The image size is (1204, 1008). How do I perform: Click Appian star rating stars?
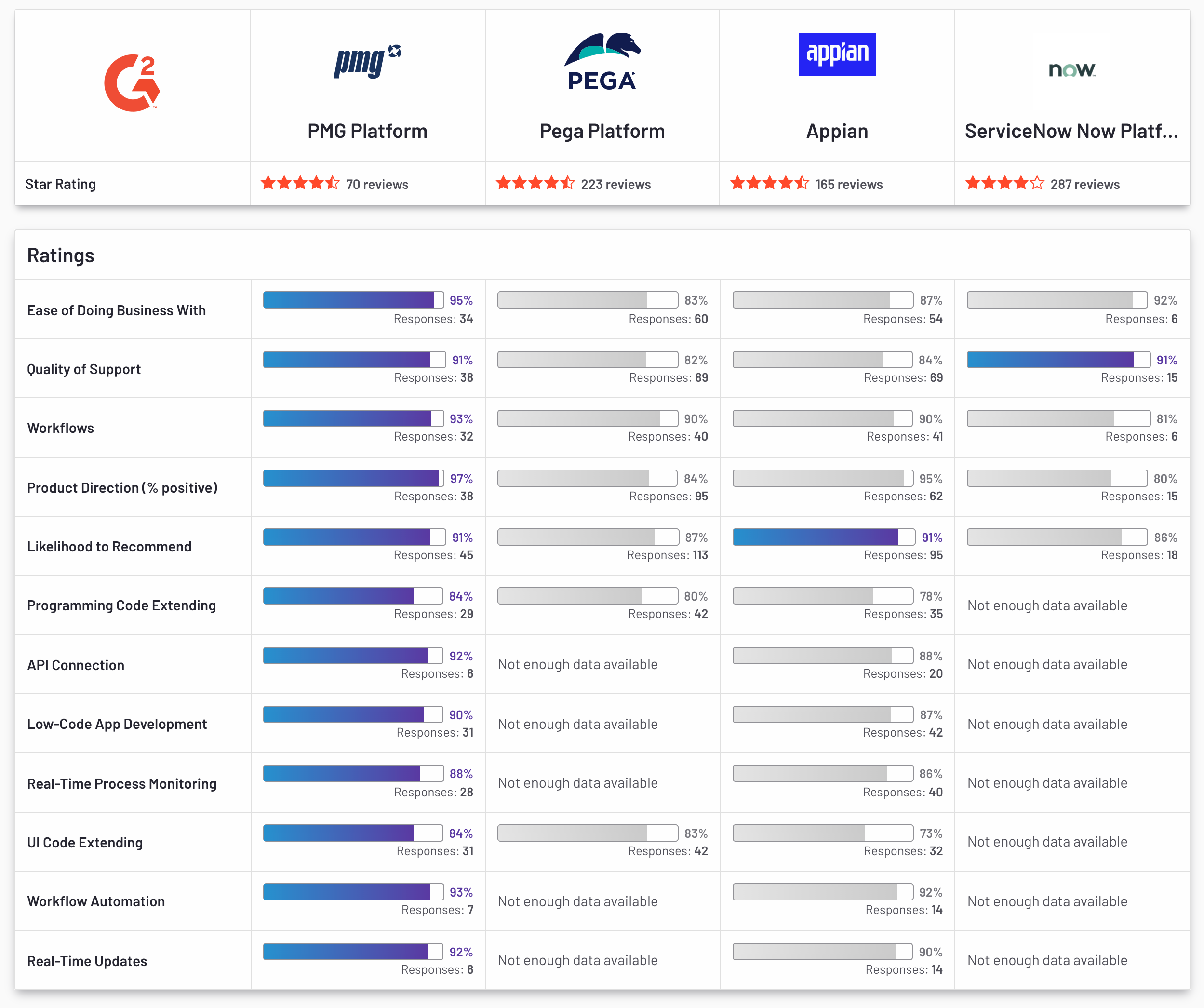coord(769,184)
